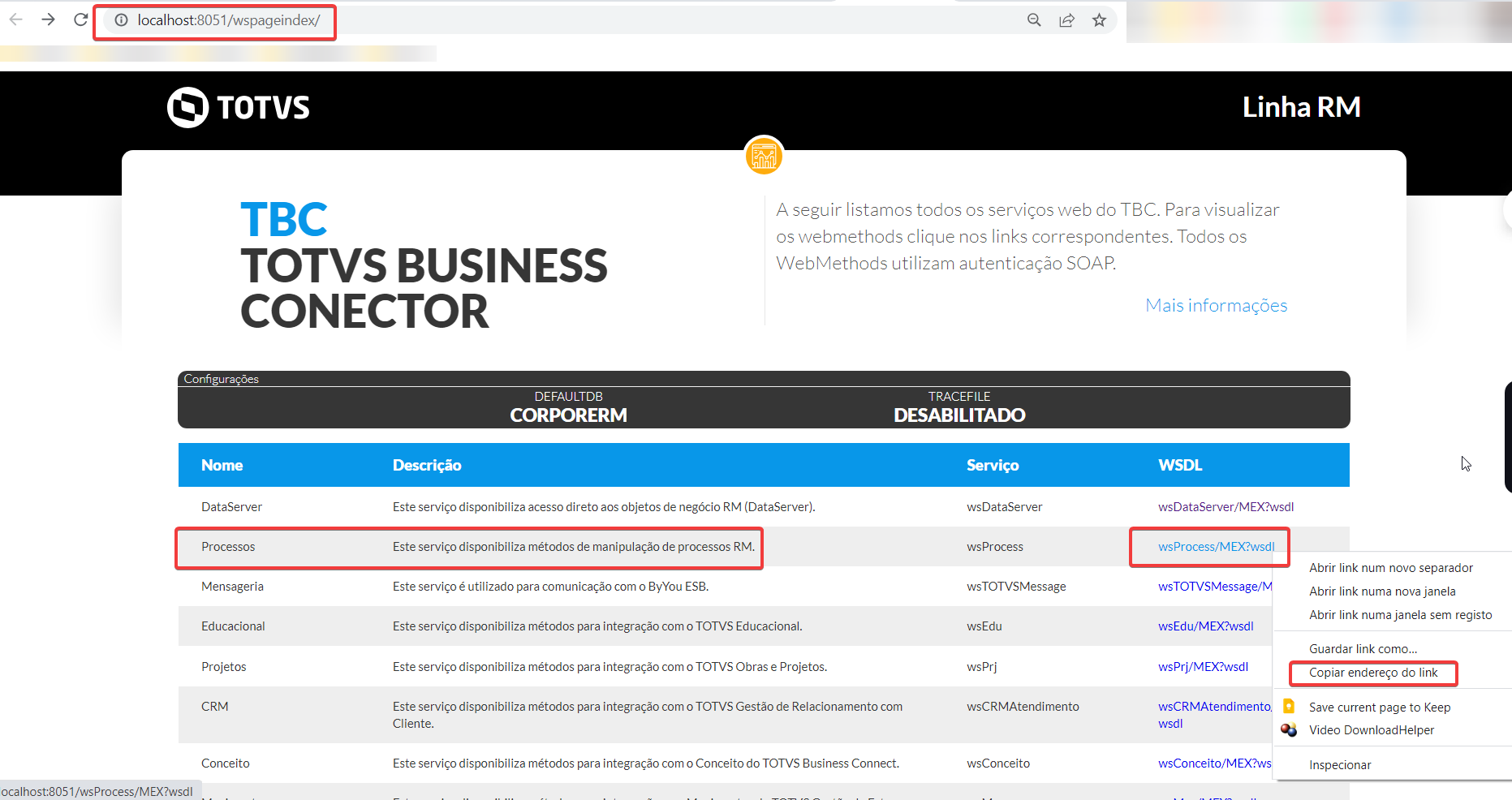Click the orange dashboard icon
Screen dimensions: 1512x800
pyautogui.click(x=764, y=155)
